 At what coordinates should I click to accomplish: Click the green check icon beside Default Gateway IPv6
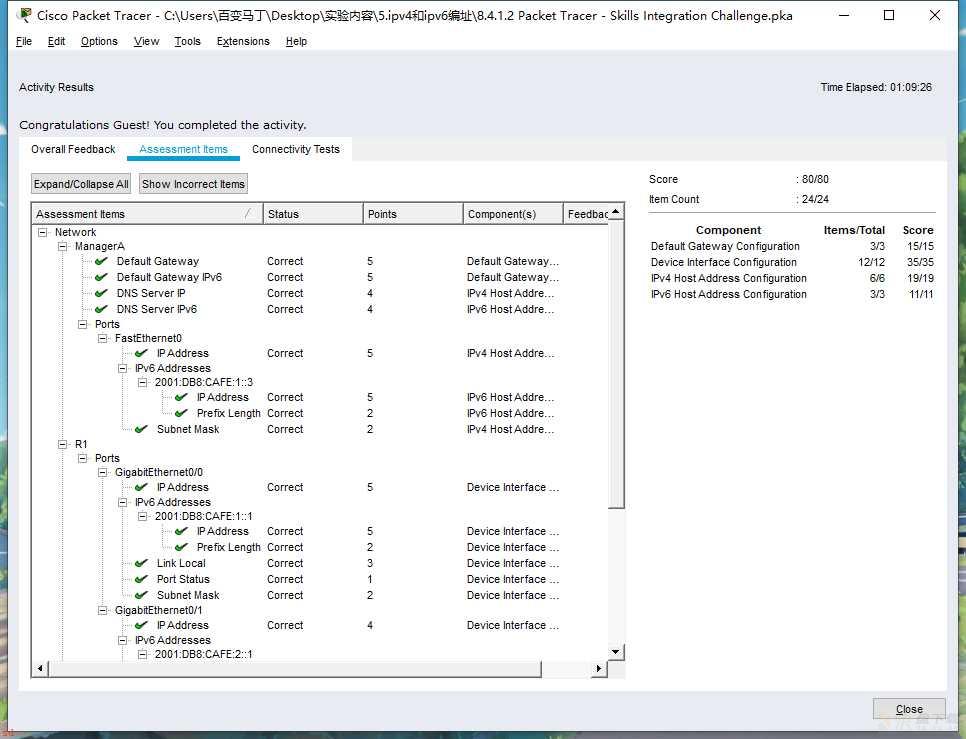(102, 277)
